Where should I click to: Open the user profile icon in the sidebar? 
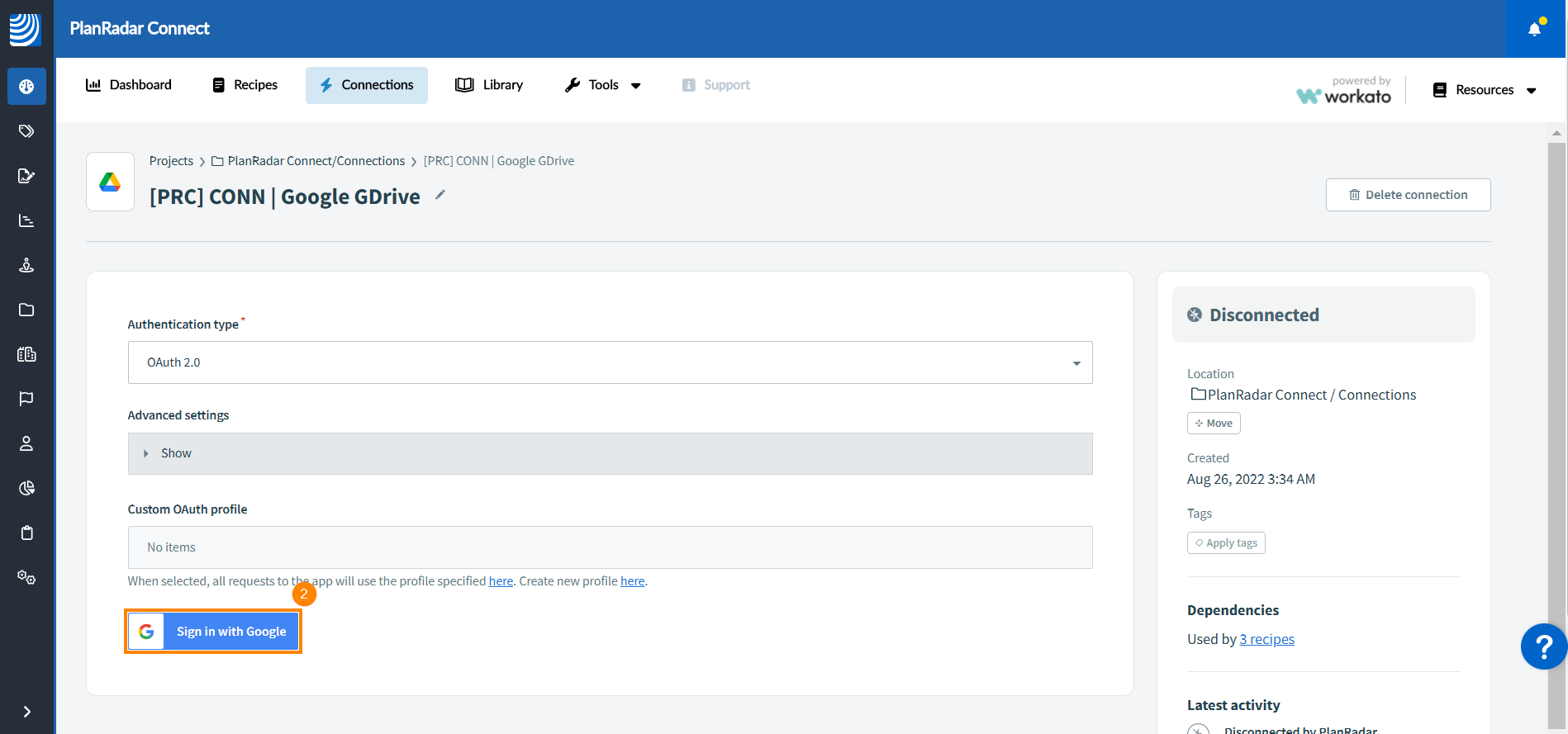click(26, 443)
